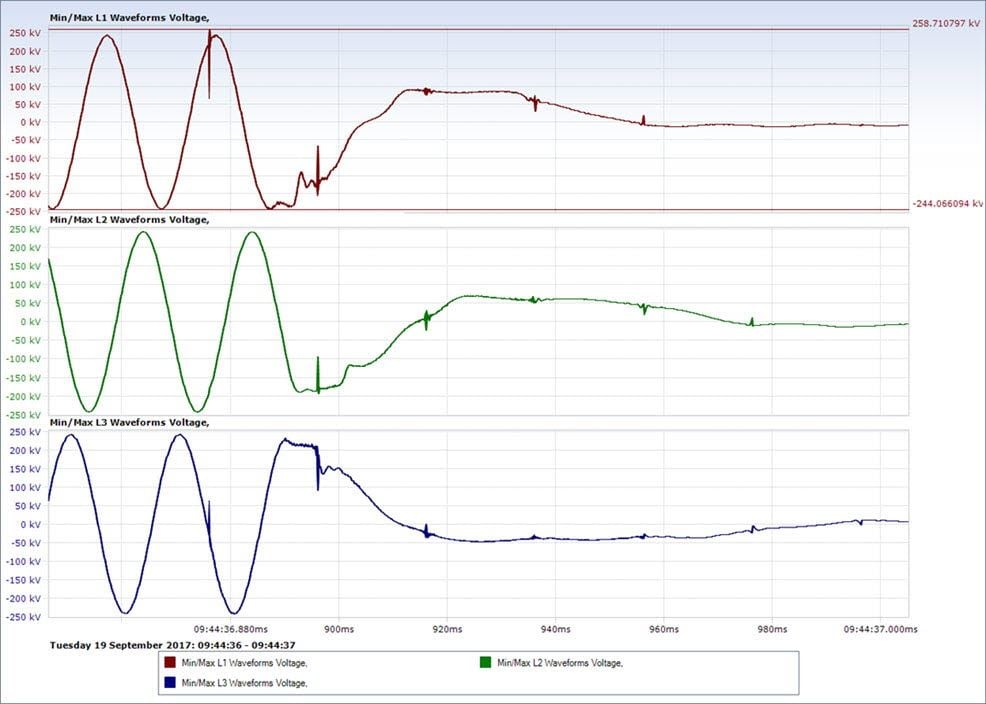The image size is (986, 704).
Task: Click the red L1 legend color swatch
Action: (168, 663)
